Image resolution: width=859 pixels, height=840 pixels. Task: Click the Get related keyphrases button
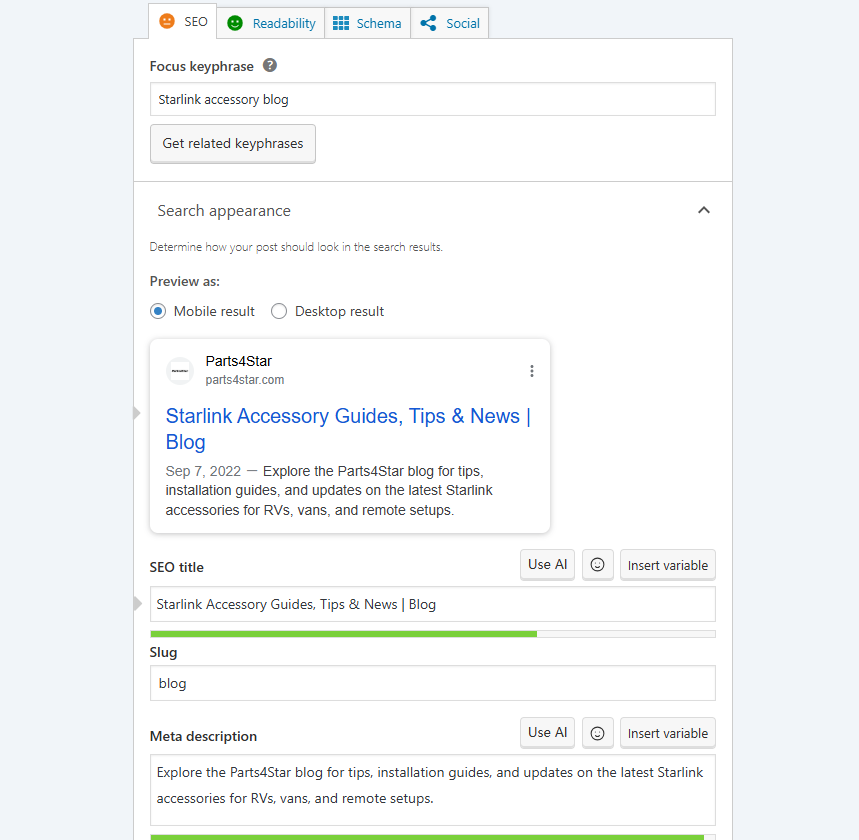pos(232,143)
